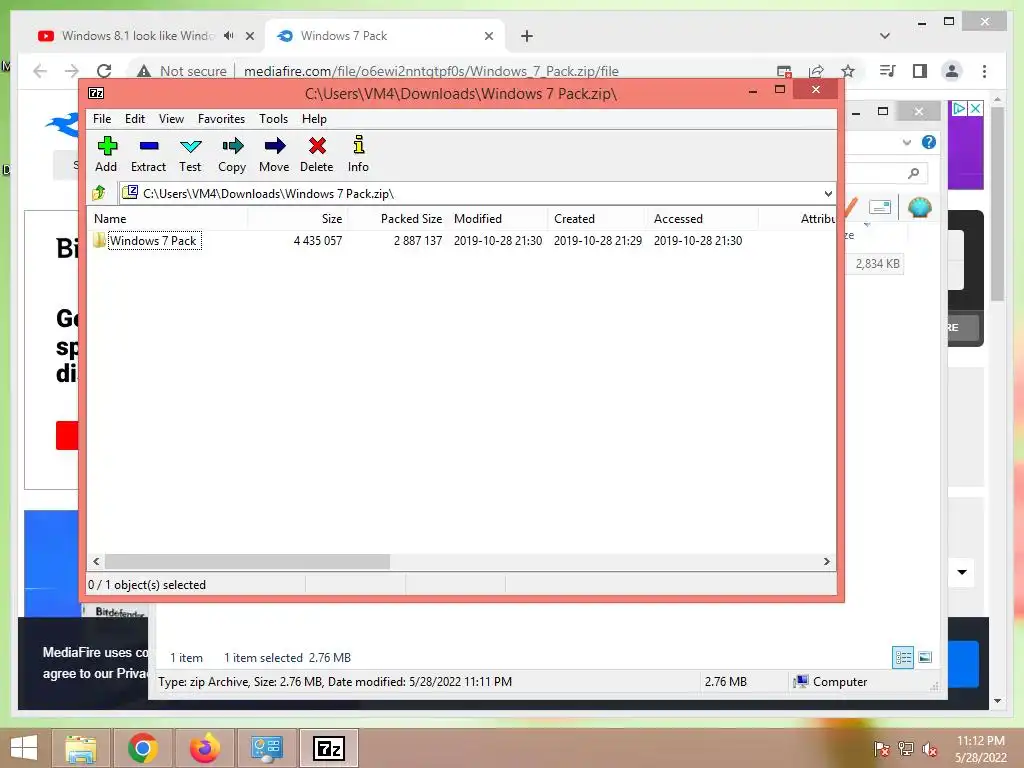Mute the YouTube tab audio icon
This screenshot has width=1024, height=768.
coord(229,36)
